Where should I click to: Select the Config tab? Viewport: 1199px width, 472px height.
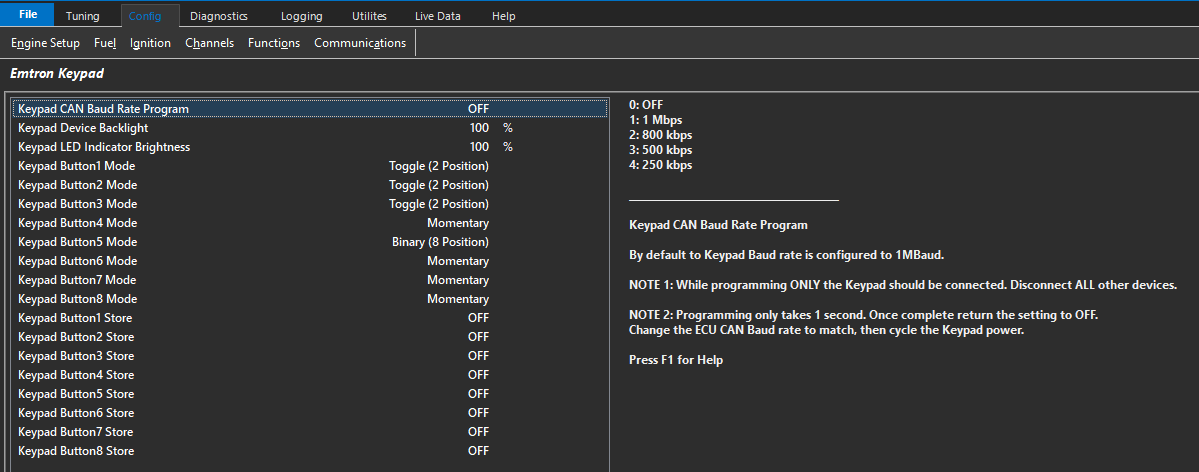(x=150, y=15)
